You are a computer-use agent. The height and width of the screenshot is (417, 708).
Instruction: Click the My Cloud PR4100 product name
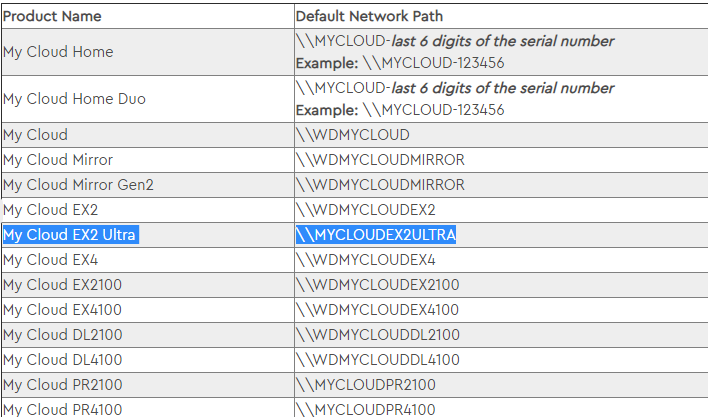62,409
